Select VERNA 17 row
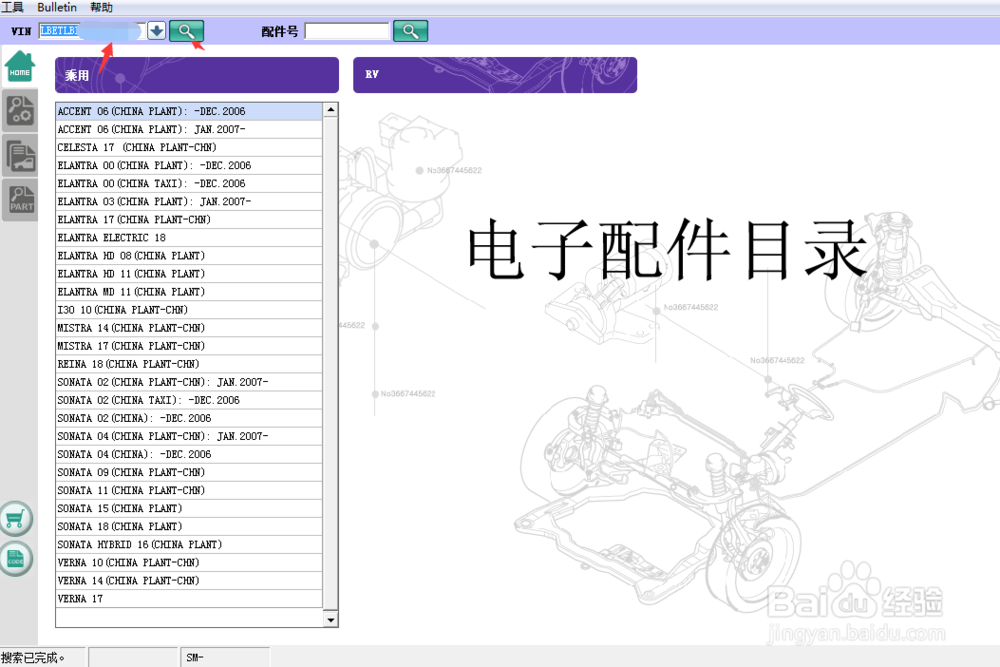1000x667 pixels. (189, 599)
